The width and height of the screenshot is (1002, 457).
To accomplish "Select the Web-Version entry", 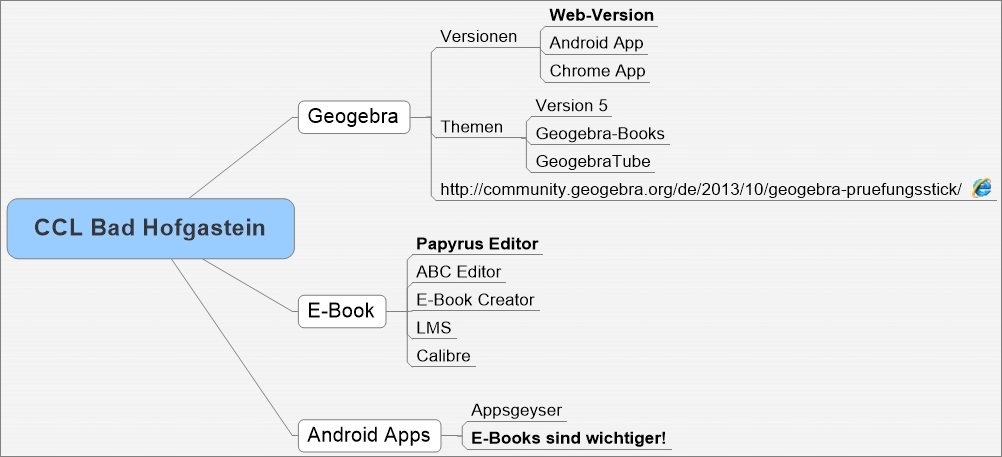I will click(x=601, y=15).
